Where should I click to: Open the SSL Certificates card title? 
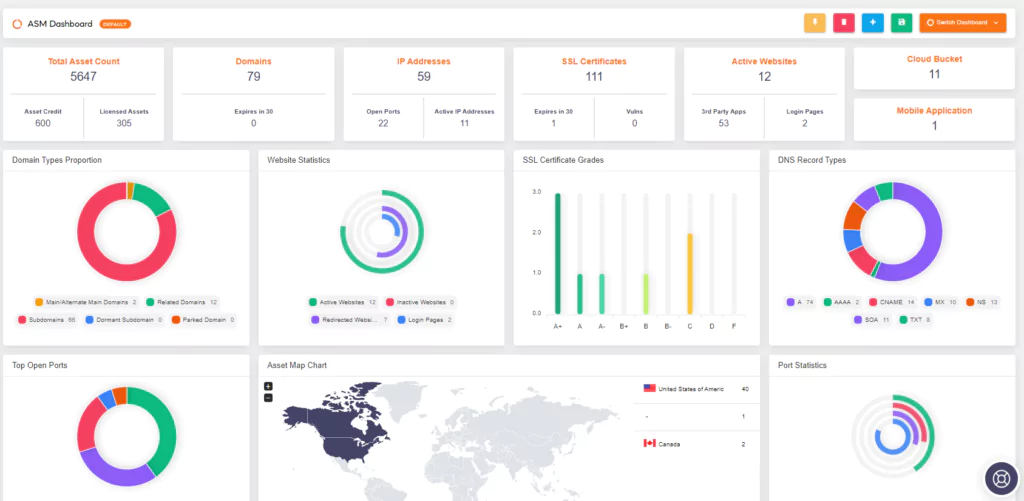pyautogui.click(x=594, y=61)
